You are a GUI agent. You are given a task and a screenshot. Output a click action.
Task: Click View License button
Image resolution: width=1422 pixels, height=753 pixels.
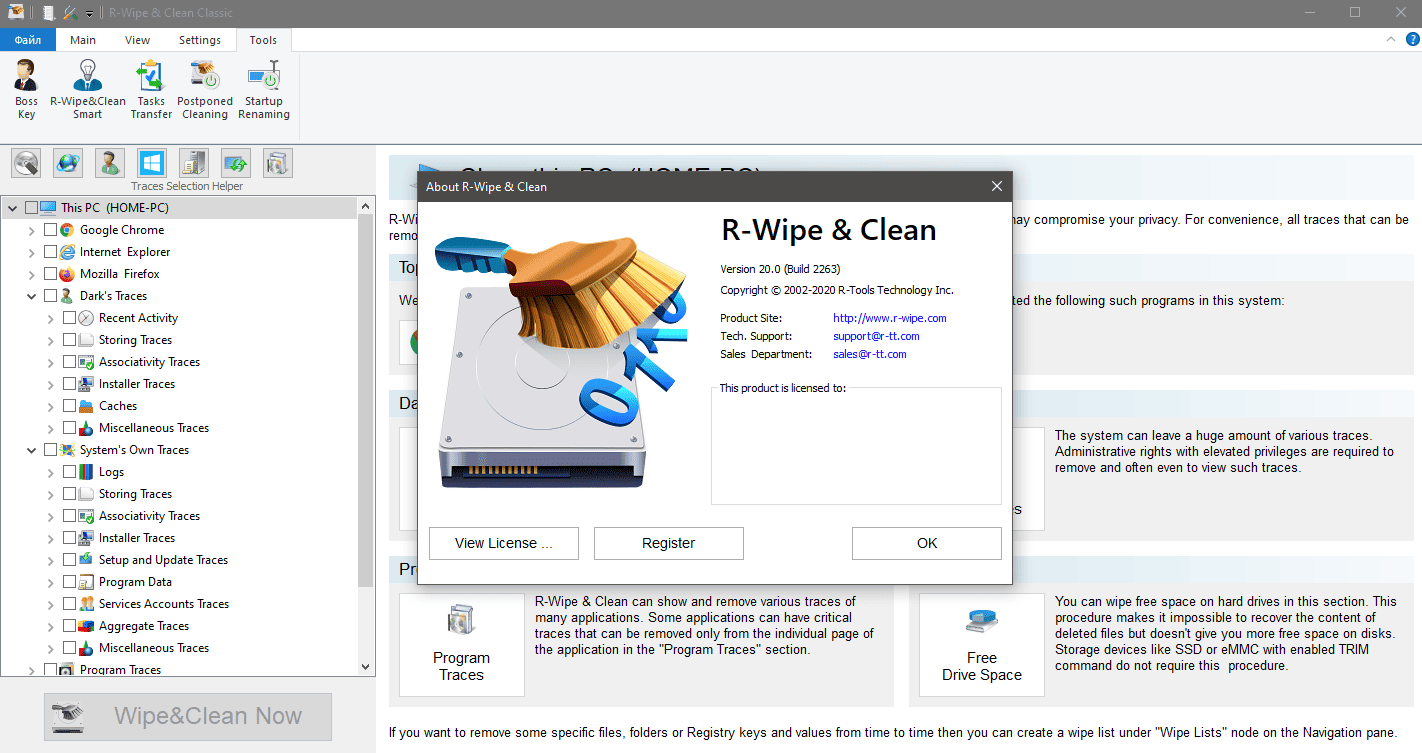[x=504, y=543]
